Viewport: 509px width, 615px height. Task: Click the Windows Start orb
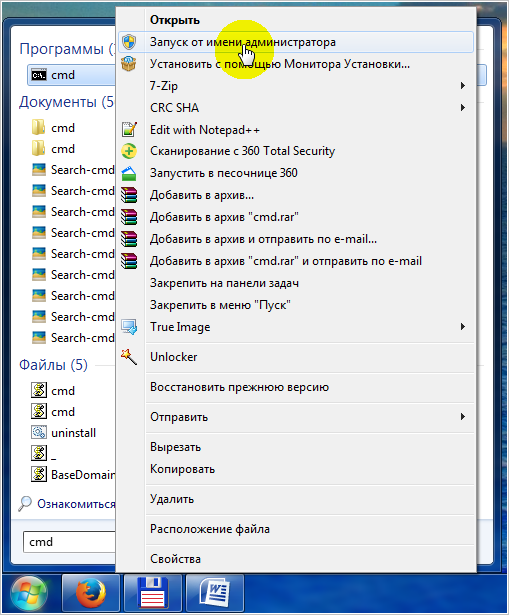pyautogui.click(x=30, y=594)
